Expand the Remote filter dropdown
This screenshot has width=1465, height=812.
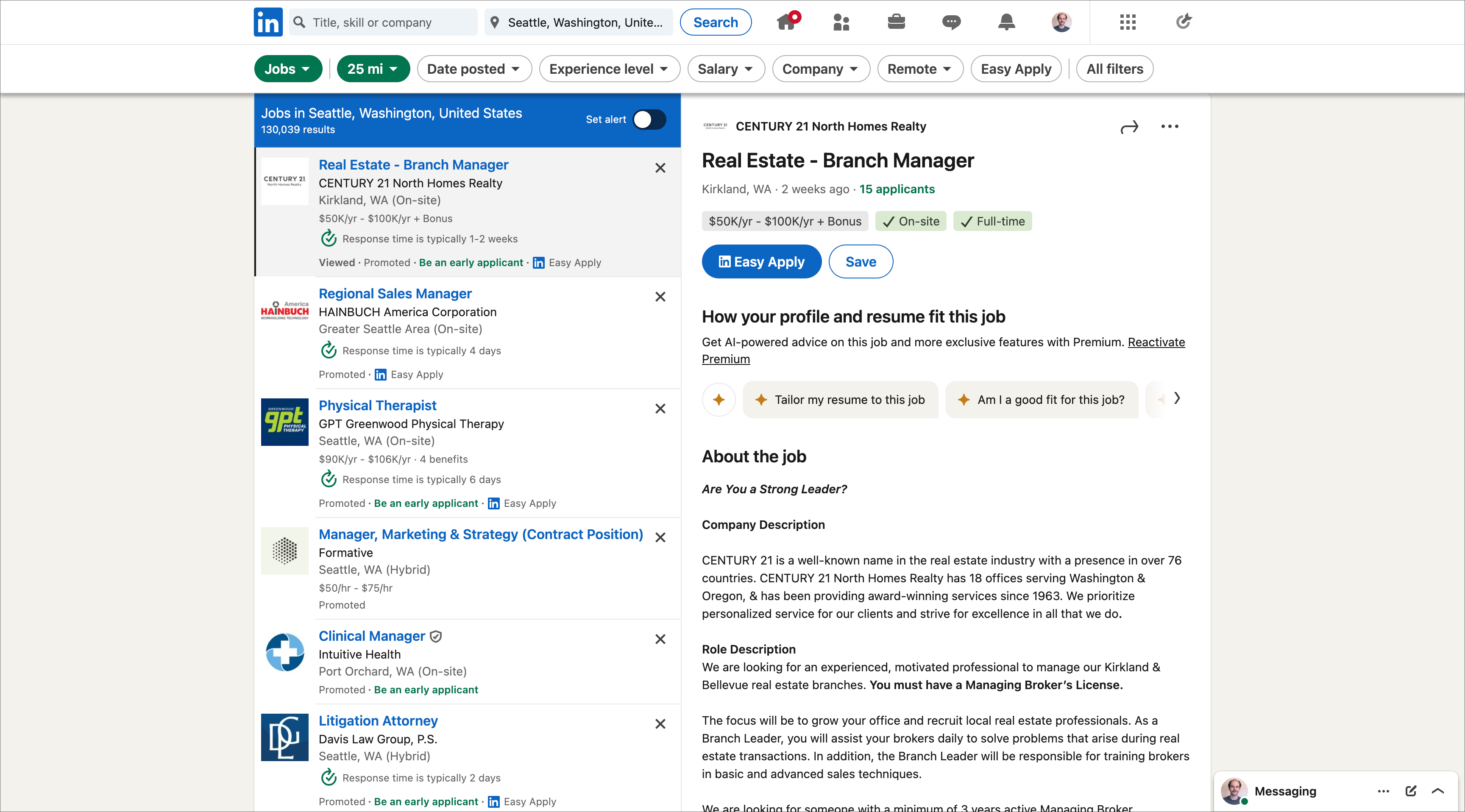click(919, 69)
